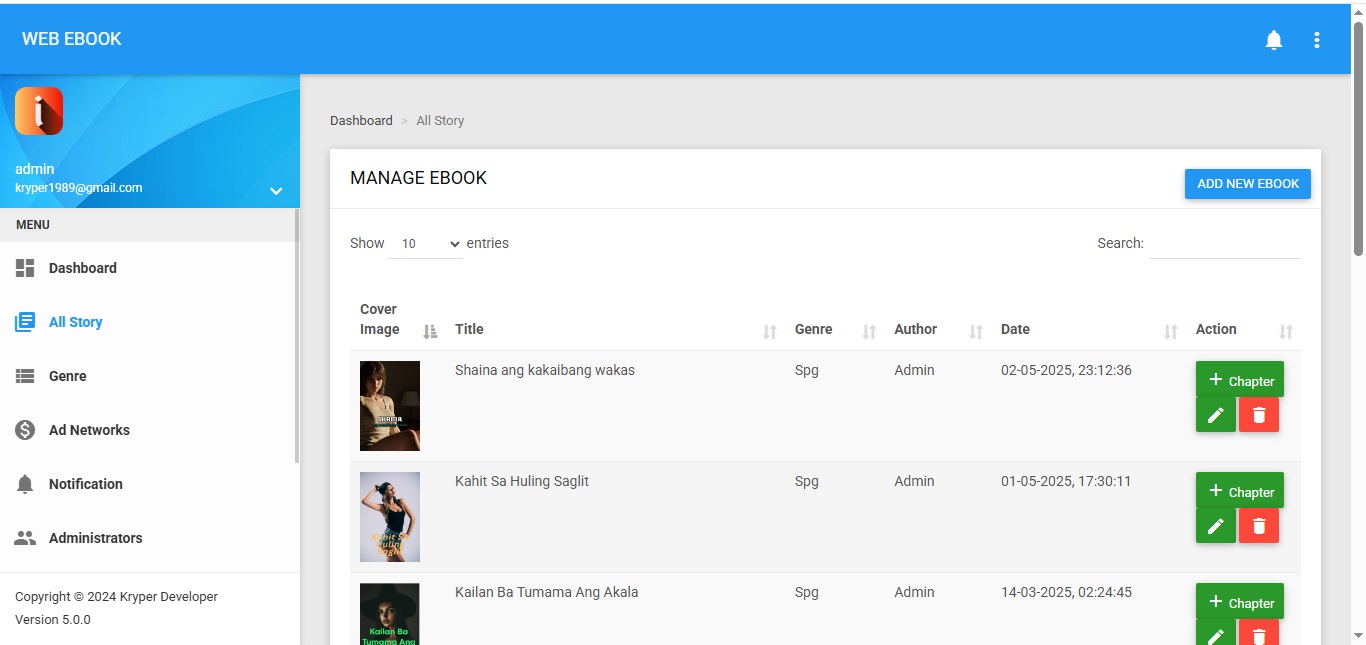Expand the admin profile chevron

pyautogui.click(x=276, y=191)
